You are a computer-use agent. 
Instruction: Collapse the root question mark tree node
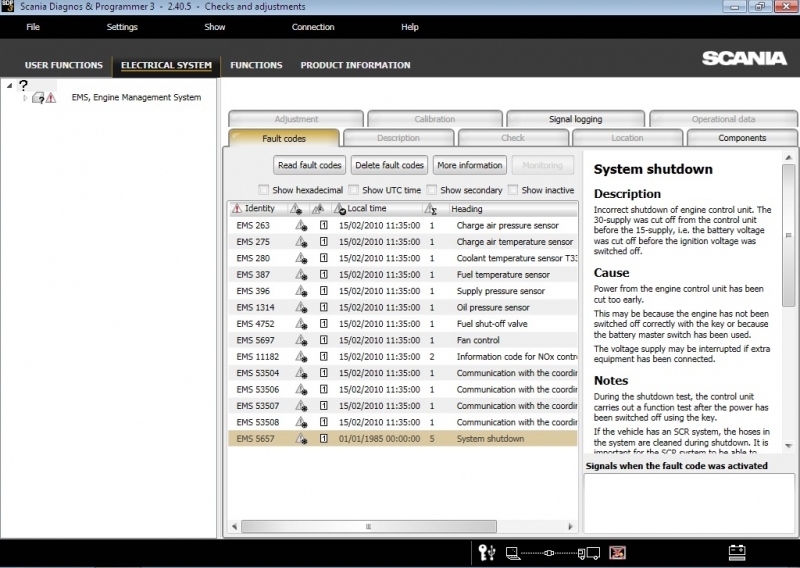pos(9,86)
